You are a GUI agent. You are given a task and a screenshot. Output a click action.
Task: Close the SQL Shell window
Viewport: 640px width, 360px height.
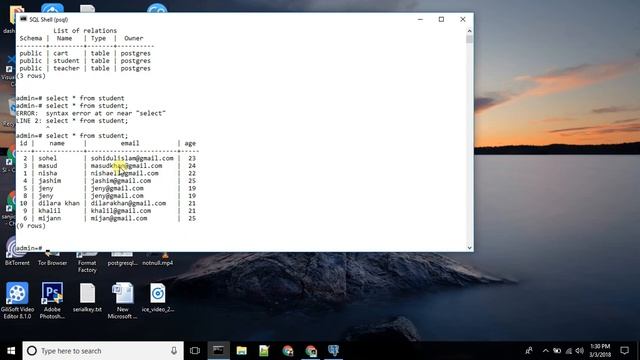point(462,19)
